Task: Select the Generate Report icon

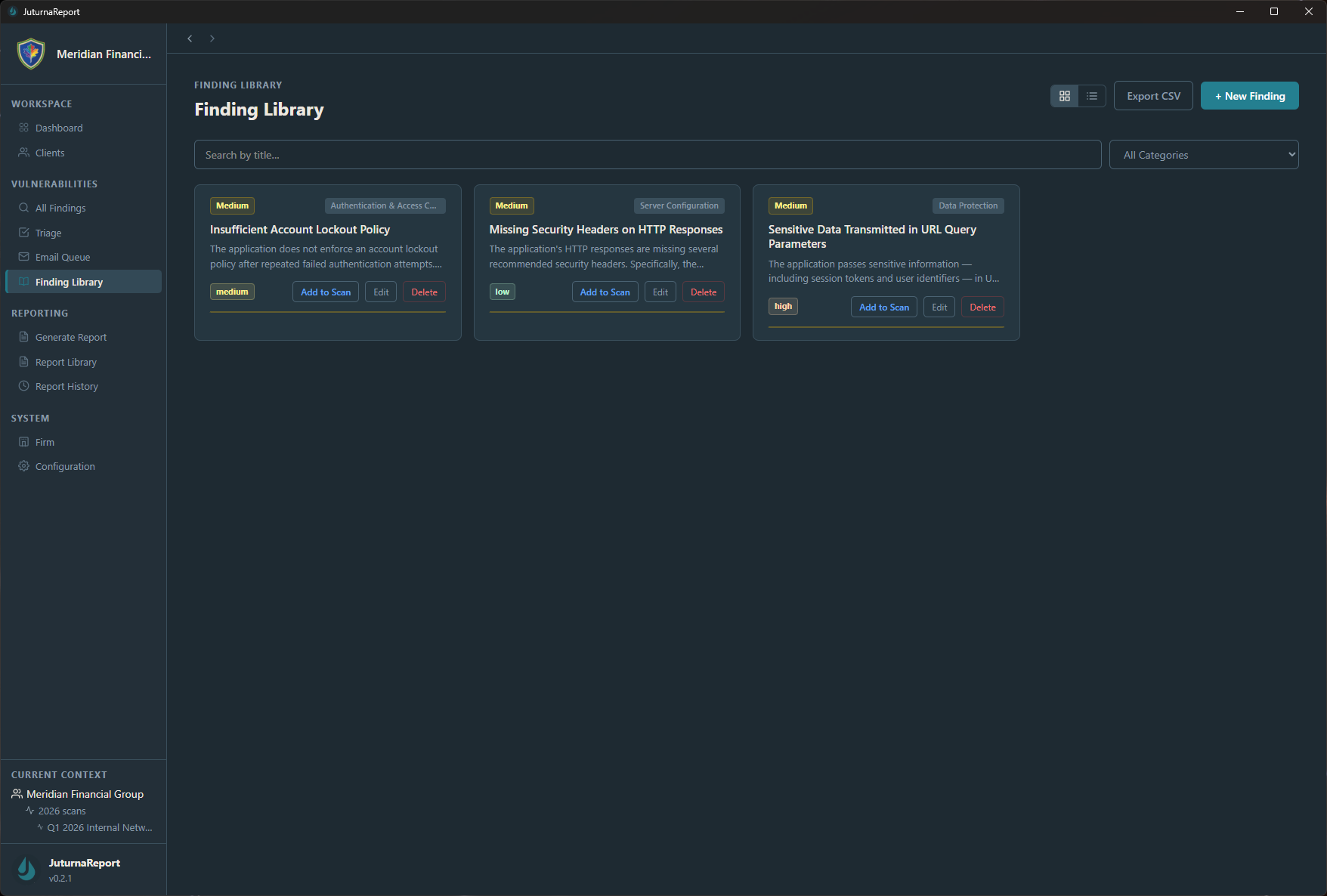Action: pos(23,337)
